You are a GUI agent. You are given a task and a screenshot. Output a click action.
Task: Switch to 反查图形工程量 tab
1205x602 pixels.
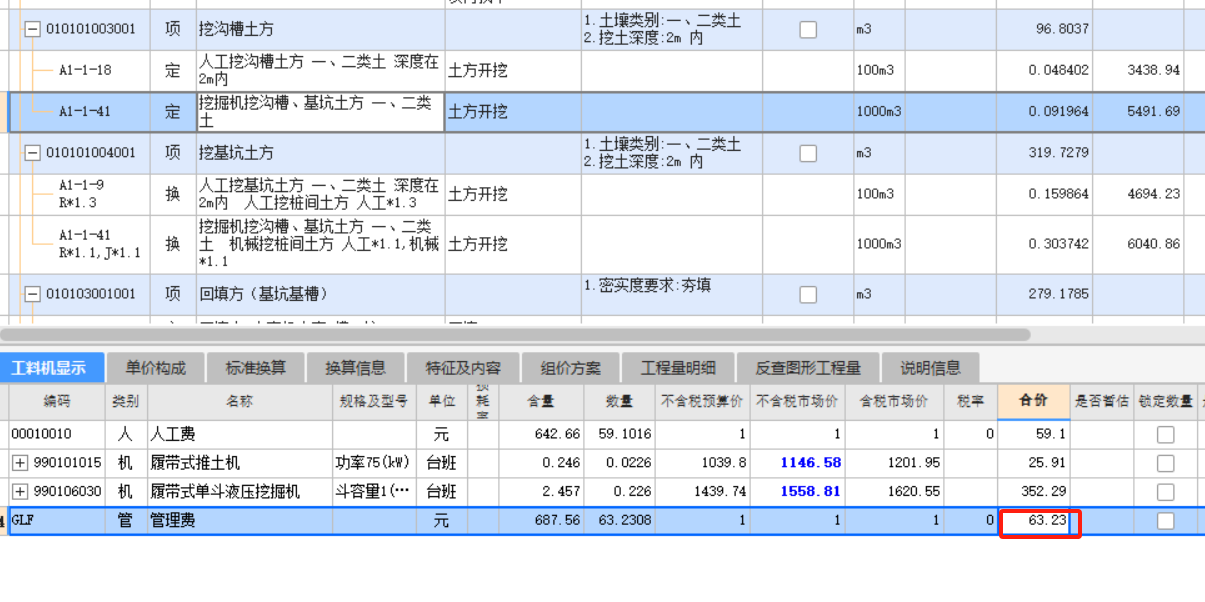808,367
